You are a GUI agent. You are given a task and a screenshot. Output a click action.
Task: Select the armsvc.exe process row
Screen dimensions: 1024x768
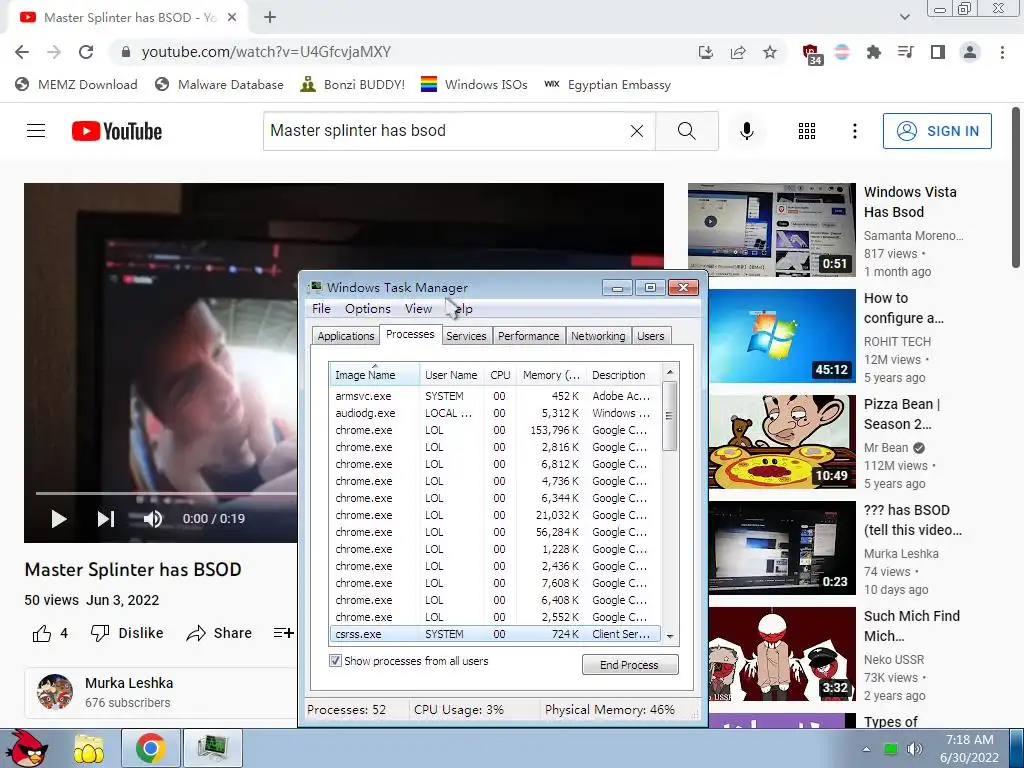coord(494,396)
